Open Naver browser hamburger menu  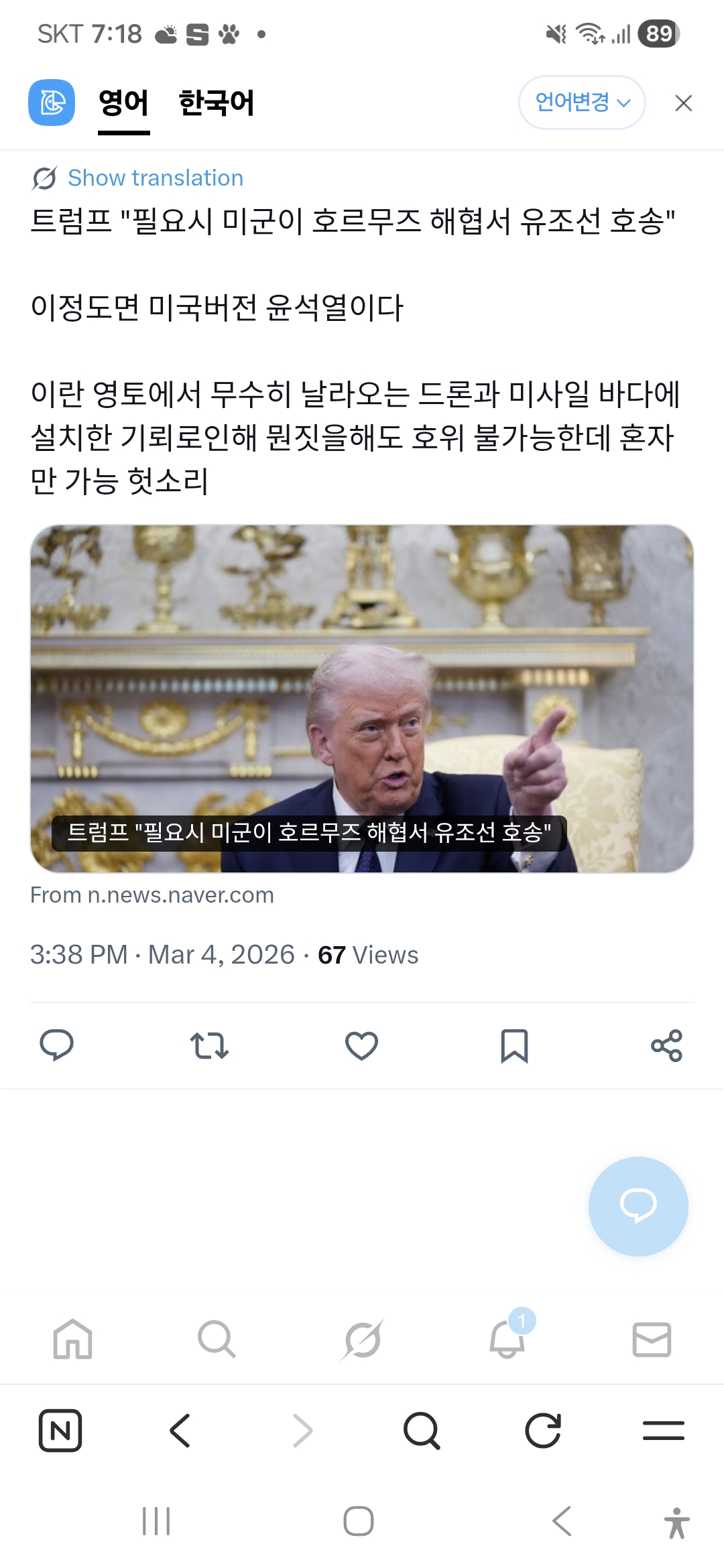(x=664, y=1430)
